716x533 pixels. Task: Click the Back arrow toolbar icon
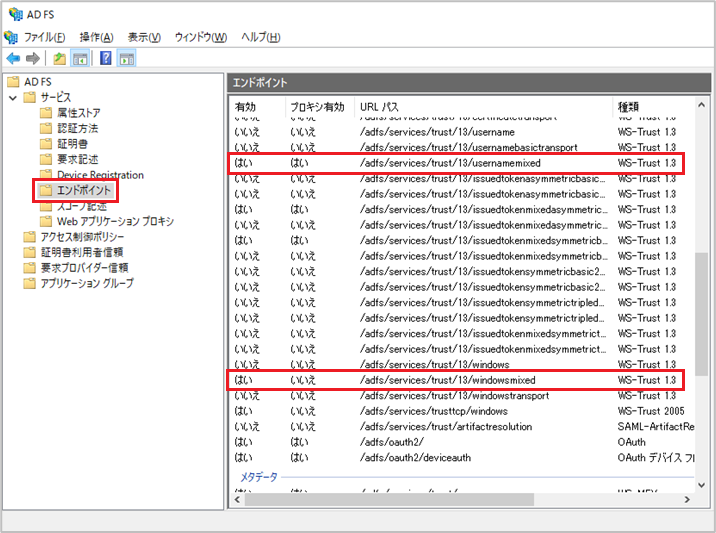[13, 58]
